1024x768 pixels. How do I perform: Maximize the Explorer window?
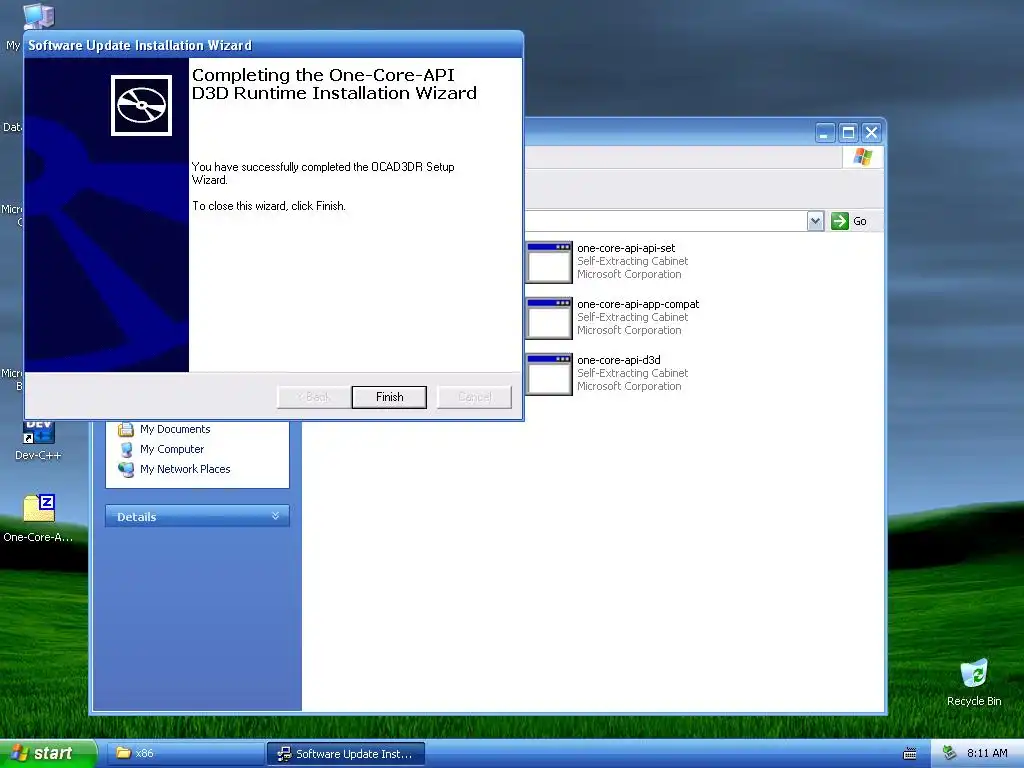click(x=848, y=133)
